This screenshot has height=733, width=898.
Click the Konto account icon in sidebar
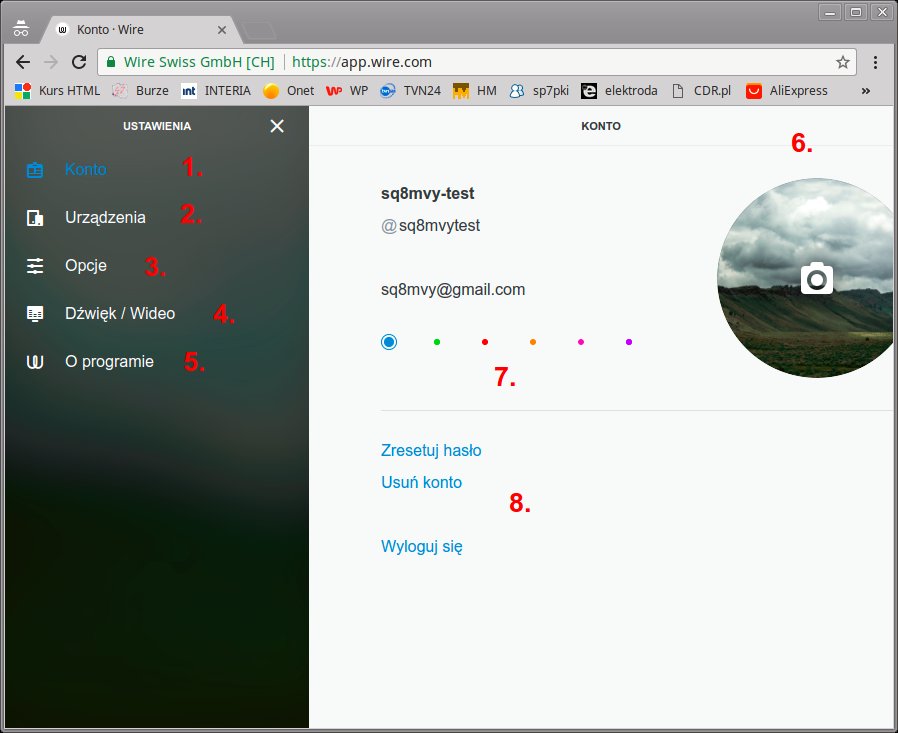click(35, 170)
